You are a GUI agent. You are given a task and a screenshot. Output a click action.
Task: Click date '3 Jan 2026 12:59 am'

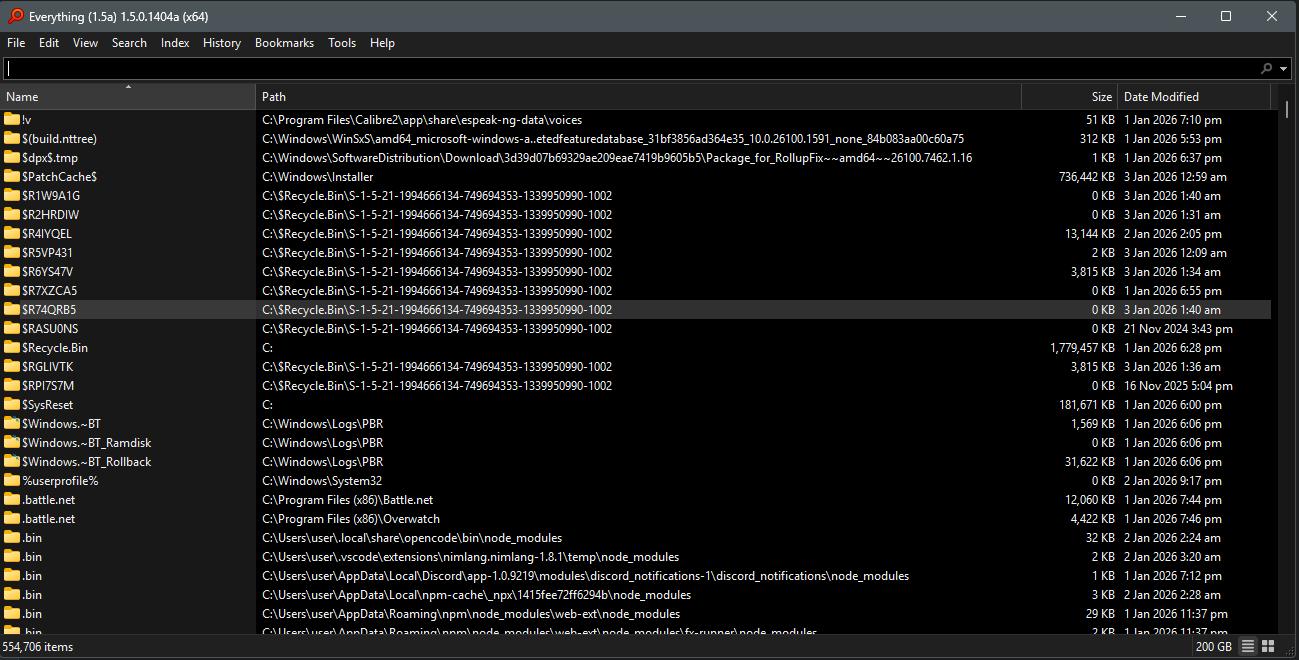[x=1175, y=177]
